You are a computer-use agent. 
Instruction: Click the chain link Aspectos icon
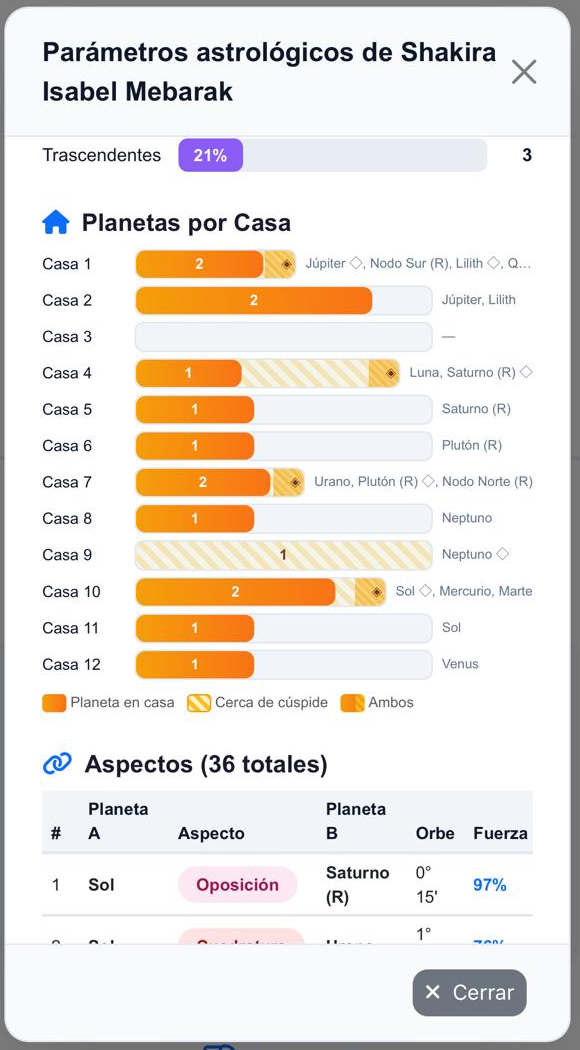57,763
